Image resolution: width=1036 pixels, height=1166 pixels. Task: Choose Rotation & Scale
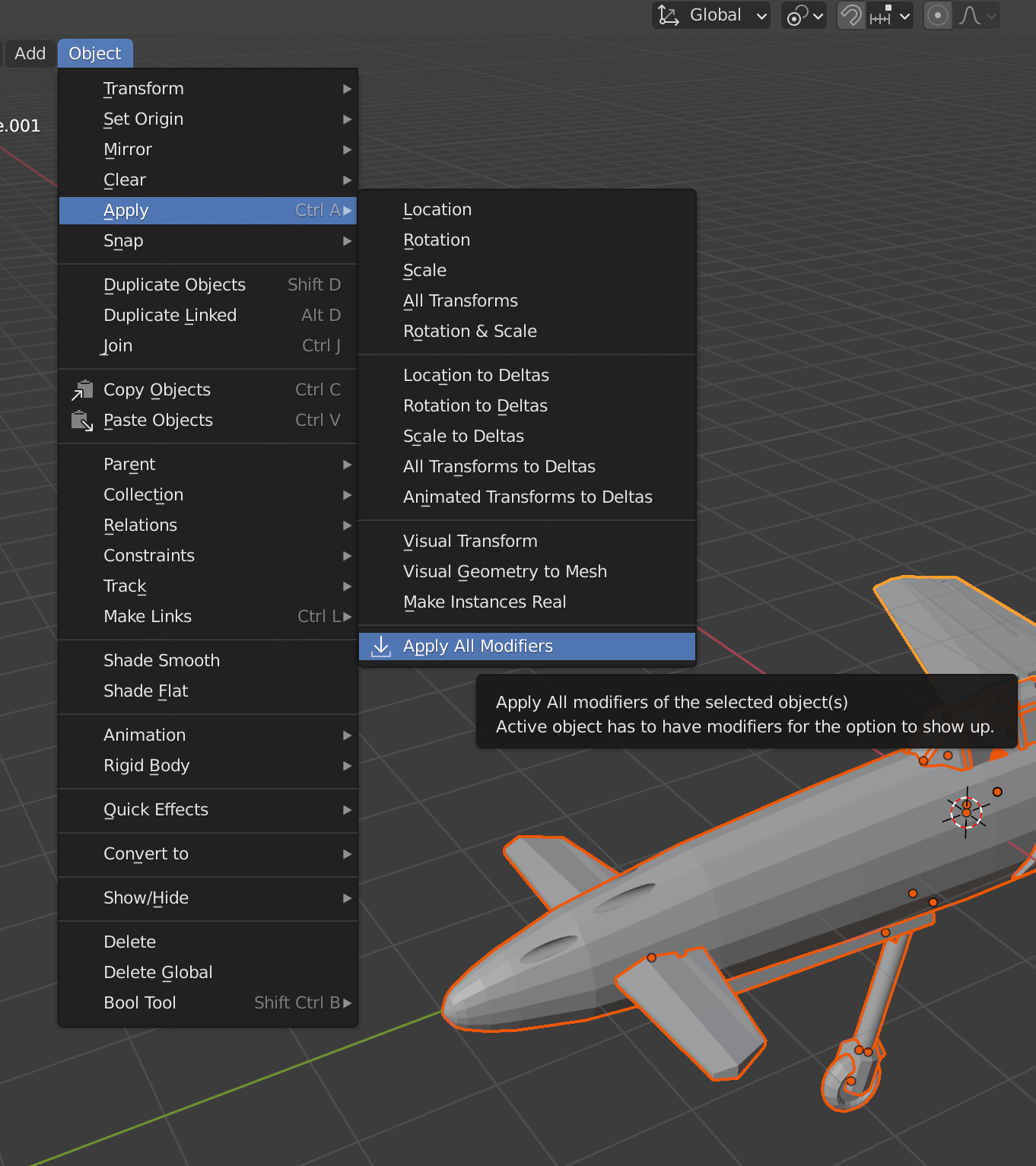pyautogui.click(x=527, y=332)
